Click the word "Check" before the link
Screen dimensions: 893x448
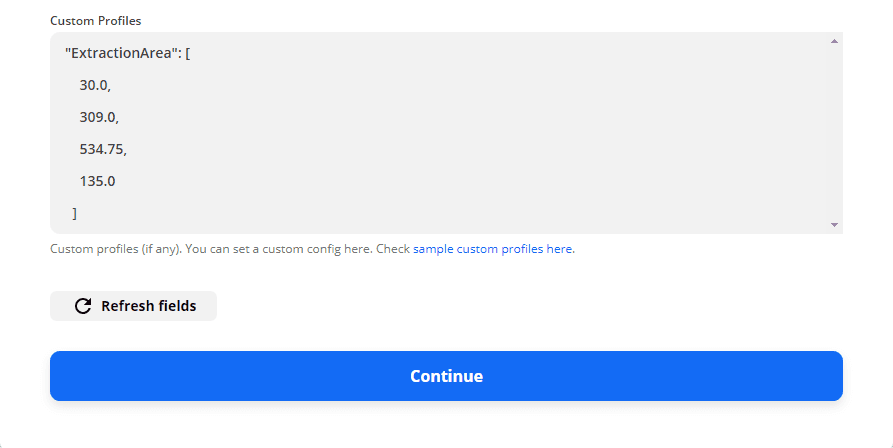pyautogui.click(x=393, y=249)
